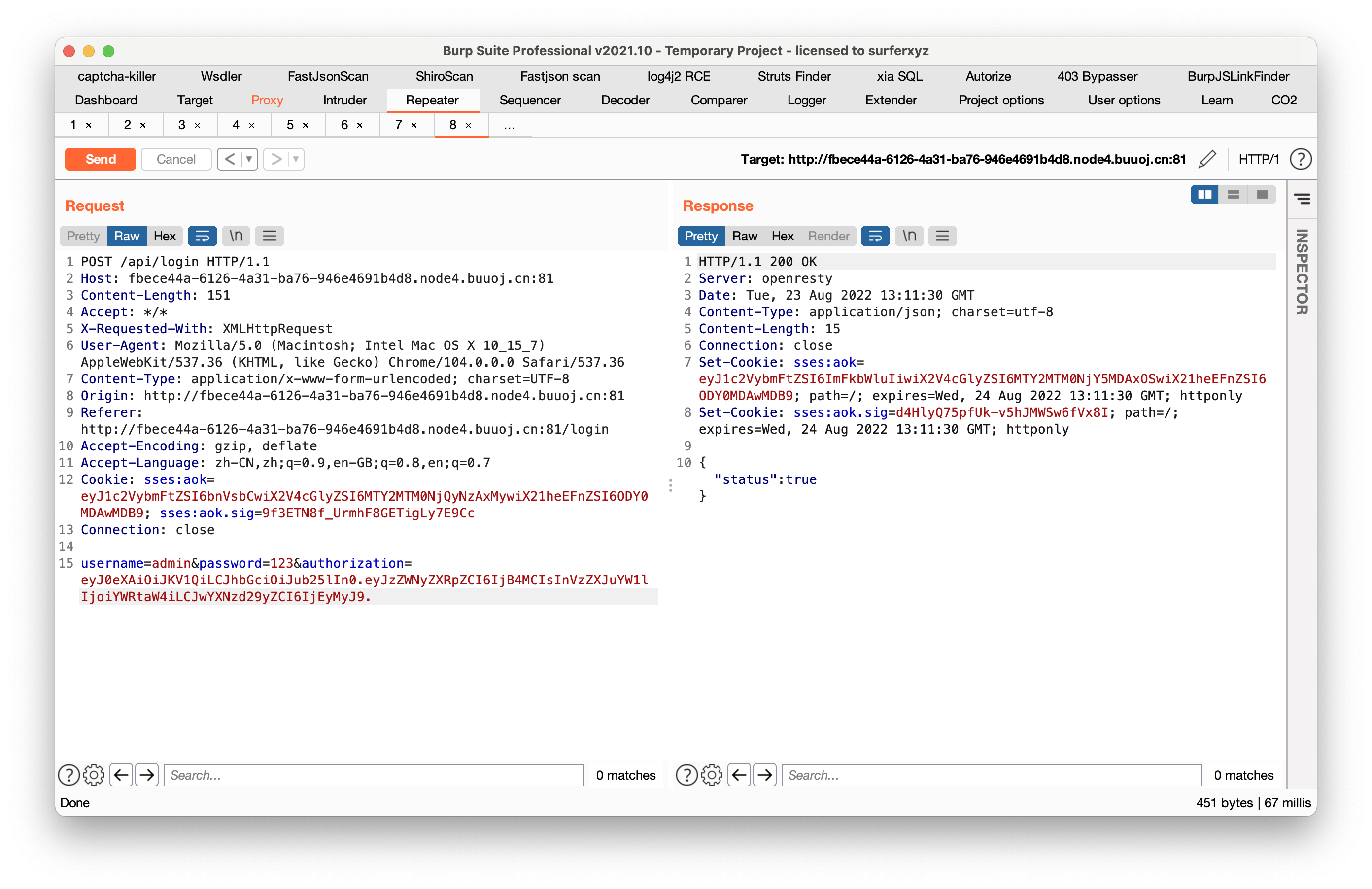Expand the Inspector panel sidebar icon
1372x889 pixels.
coord(1302,199)
